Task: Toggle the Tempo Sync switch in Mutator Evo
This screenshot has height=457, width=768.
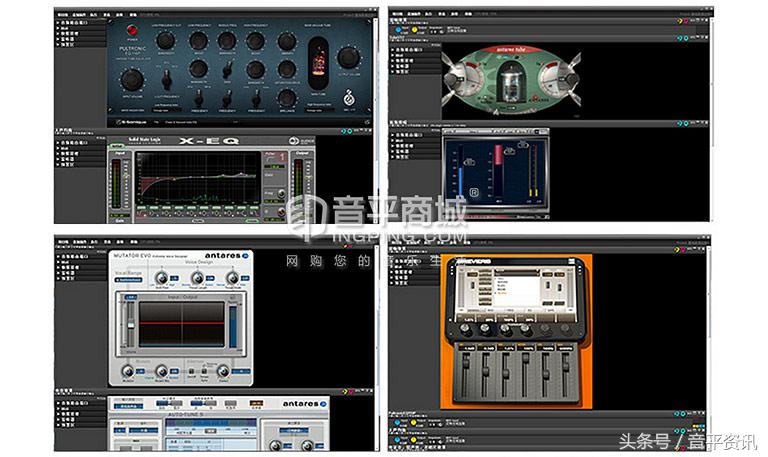Action: click(x=204, y=371)
